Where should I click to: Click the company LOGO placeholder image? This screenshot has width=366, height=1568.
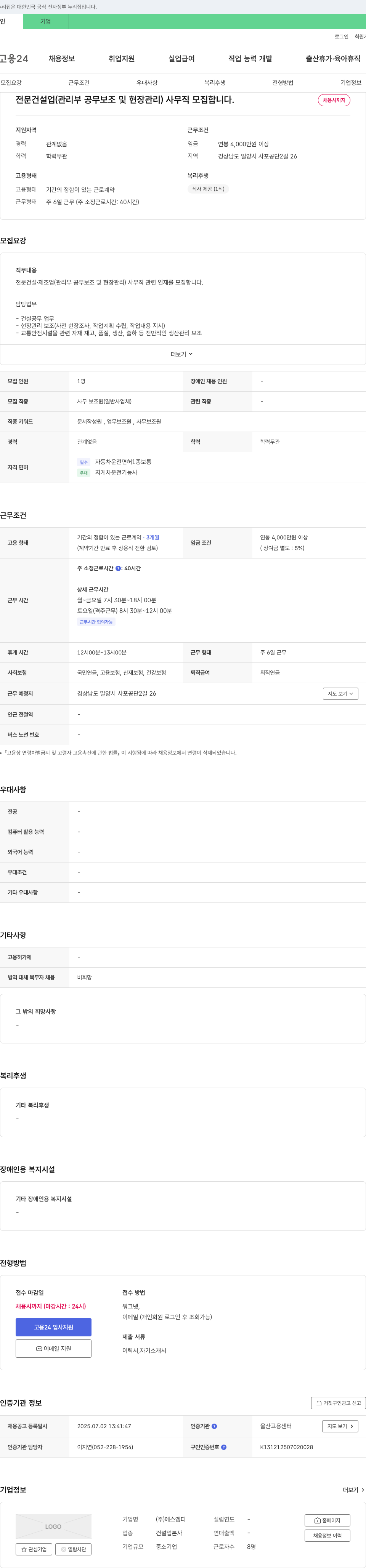[x=54, y=1526]
